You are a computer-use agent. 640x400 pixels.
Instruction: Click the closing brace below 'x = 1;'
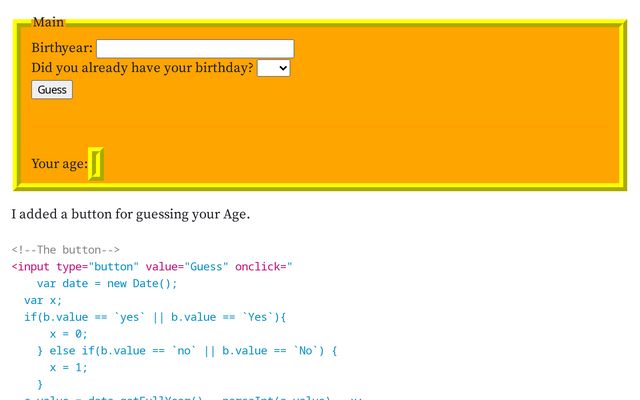[40, 384]
